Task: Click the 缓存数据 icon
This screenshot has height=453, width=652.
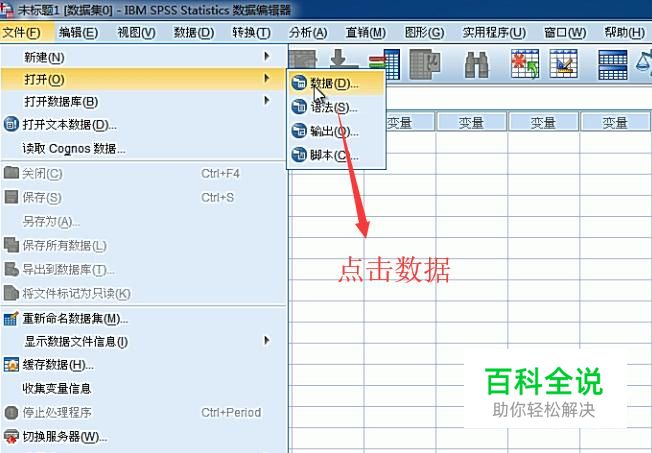Action: point(11,365)
